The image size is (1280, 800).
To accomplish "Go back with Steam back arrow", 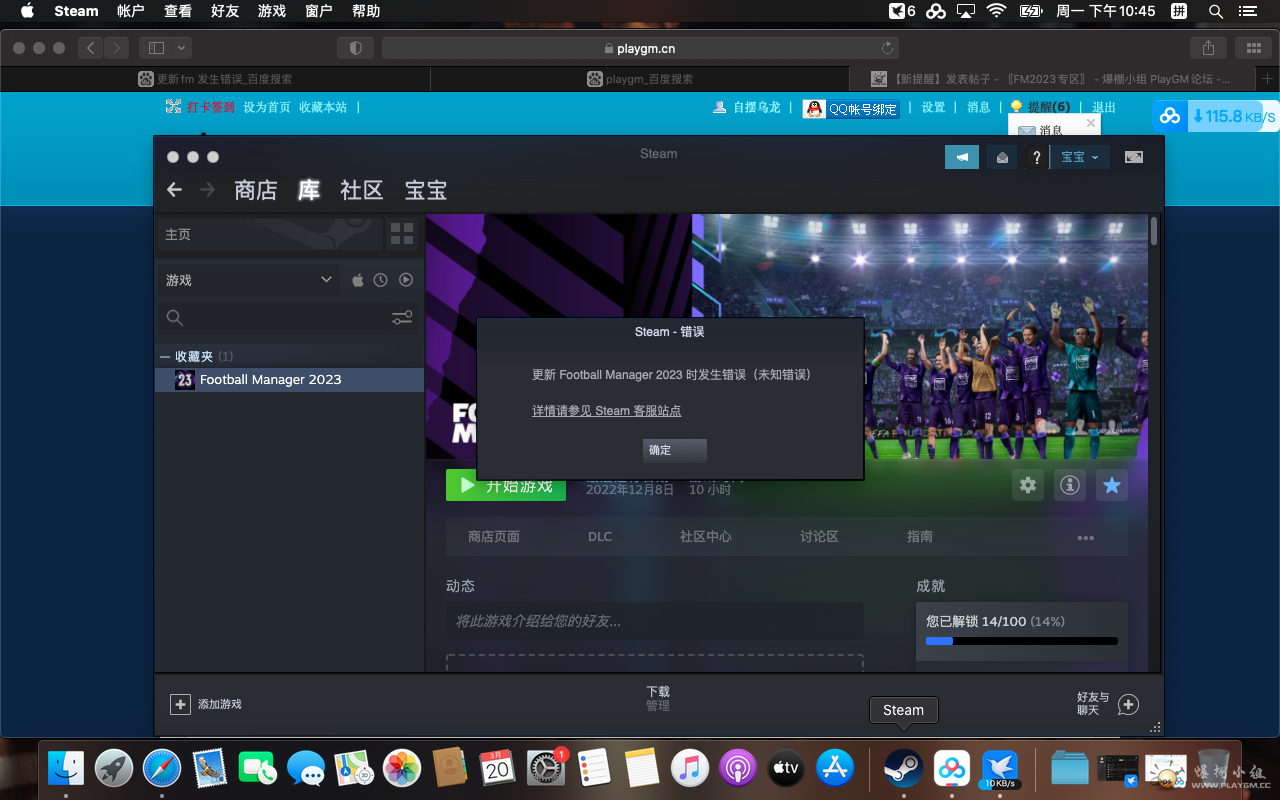I will click(x=175, y=190).
